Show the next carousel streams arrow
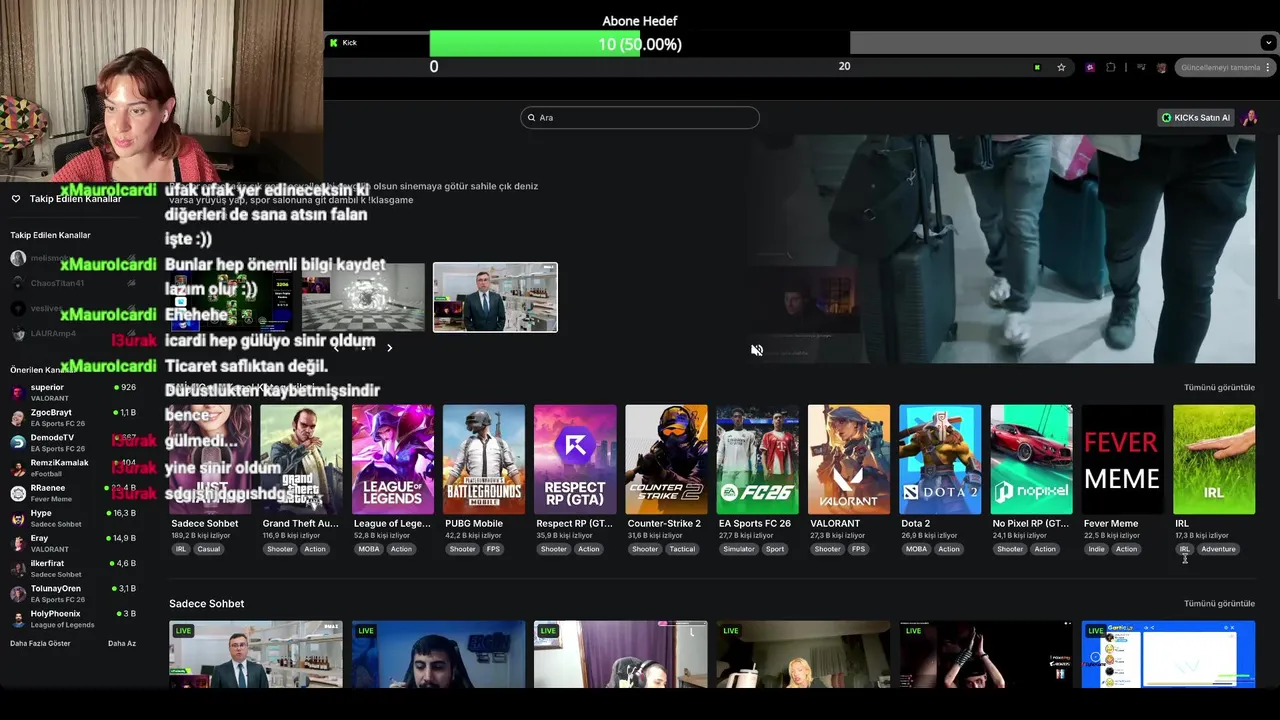This screenshot has width=1280, height=720. point(389,348)
